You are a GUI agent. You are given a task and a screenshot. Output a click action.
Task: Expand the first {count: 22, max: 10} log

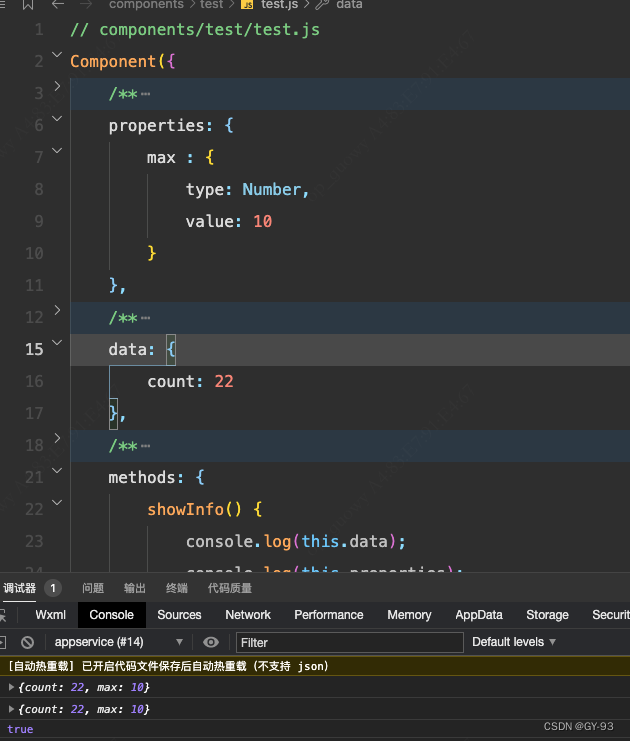point(11,687)
